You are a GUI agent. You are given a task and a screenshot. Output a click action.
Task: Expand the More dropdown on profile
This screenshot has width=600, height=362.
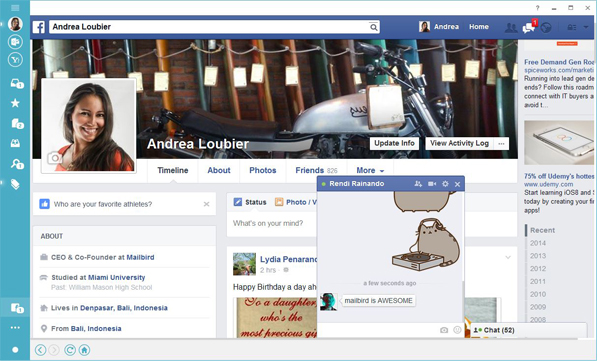pos(370,171)
